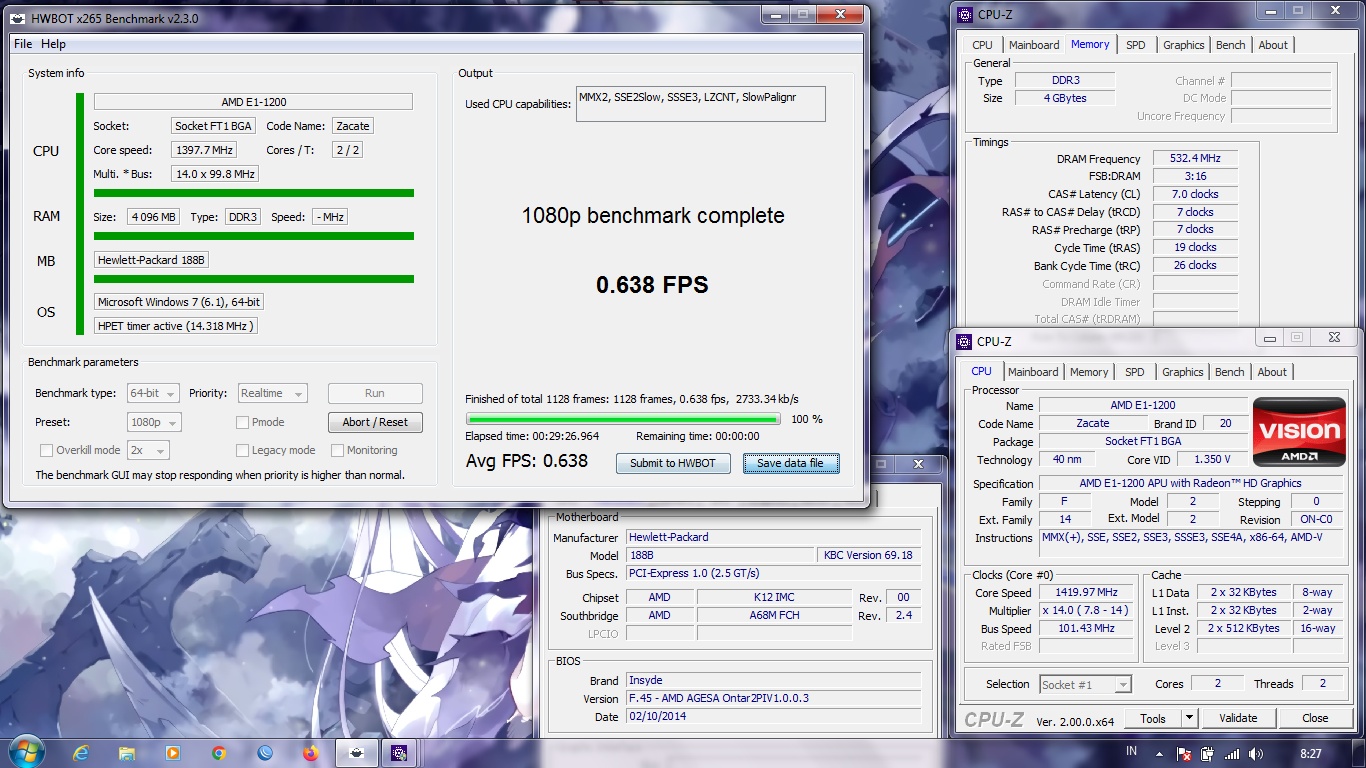
Task: Show hidden tray icons arrow
Action: 1160,753
